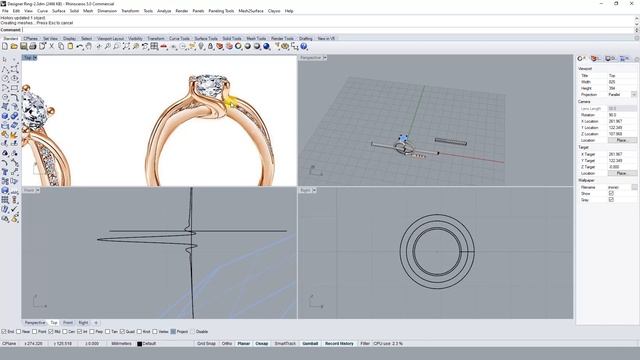
Task: Toggle the Quad osnap checkbox
Action: coord(122,332)
